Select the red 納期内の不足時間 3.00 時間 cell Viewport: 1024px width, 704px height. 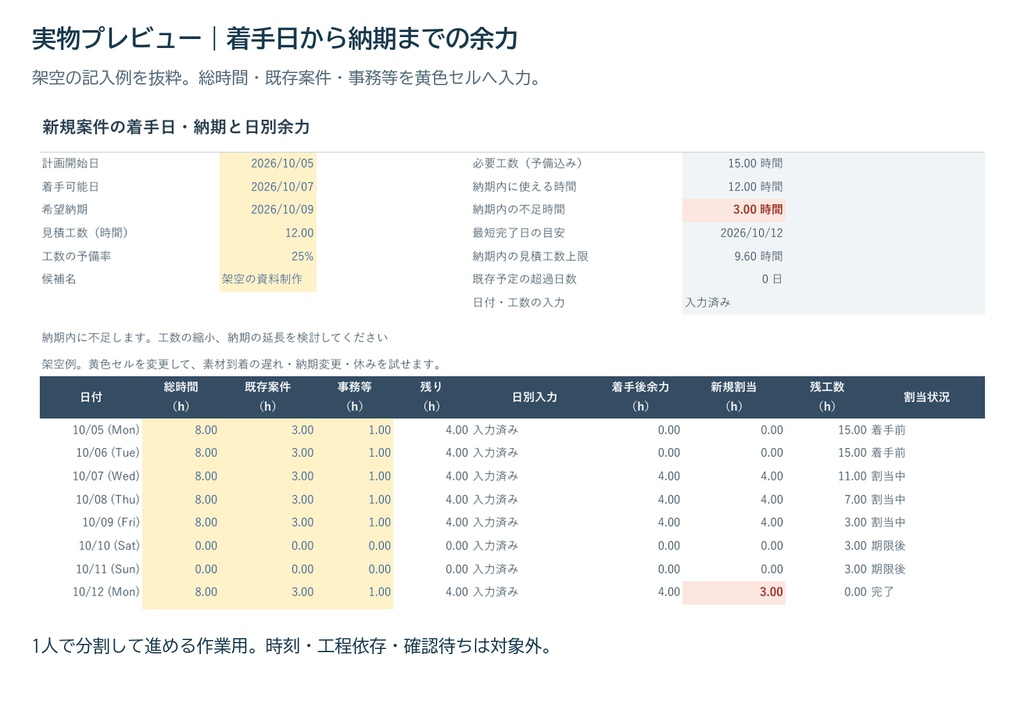point(734,210)
